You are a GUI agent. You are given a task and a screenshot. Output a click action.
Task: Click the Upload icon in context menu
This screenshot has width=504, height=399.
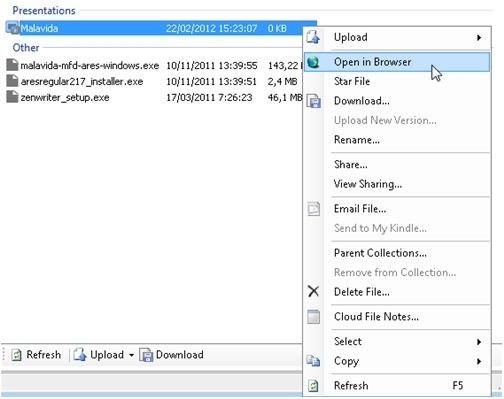(313, 37)
